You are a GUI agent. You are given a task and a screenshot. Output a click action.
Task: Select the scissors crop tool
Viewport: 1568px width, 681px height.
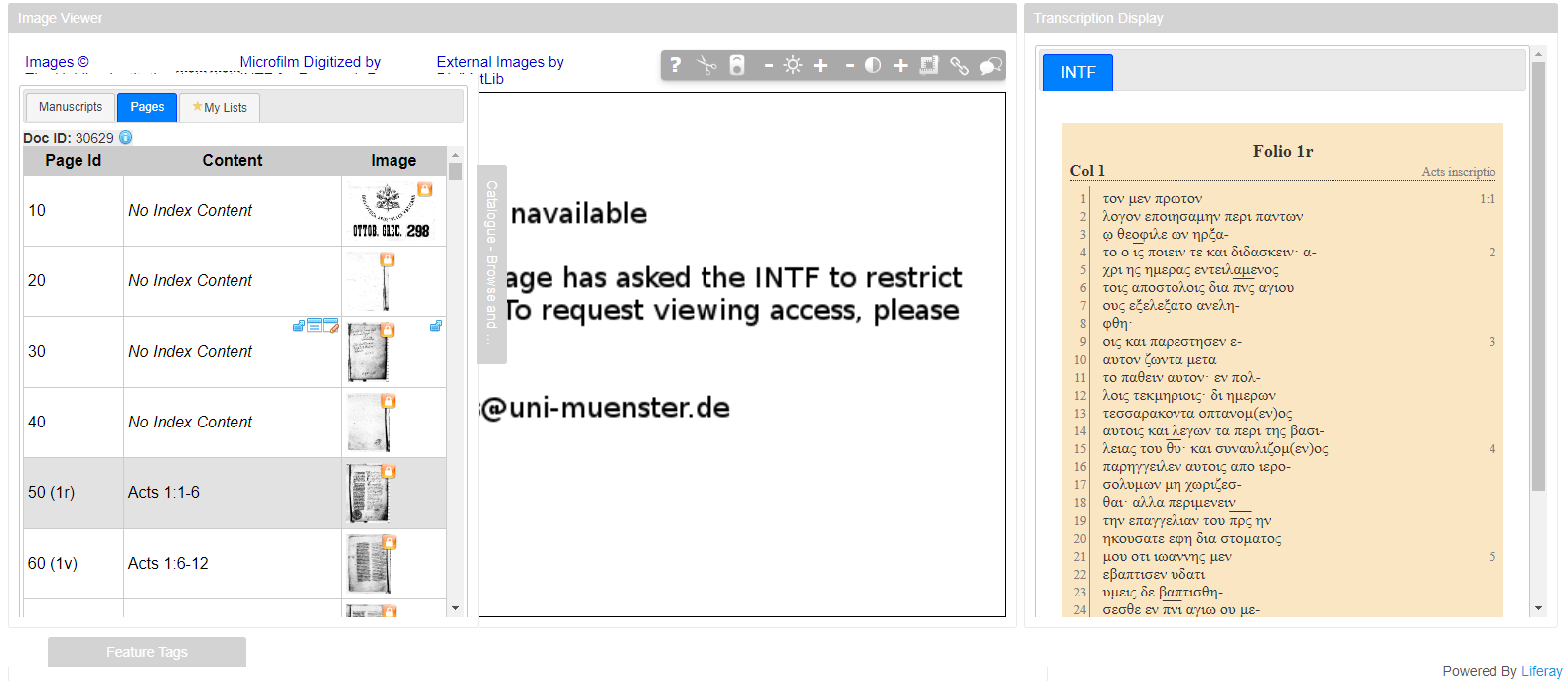pos(706,65)
